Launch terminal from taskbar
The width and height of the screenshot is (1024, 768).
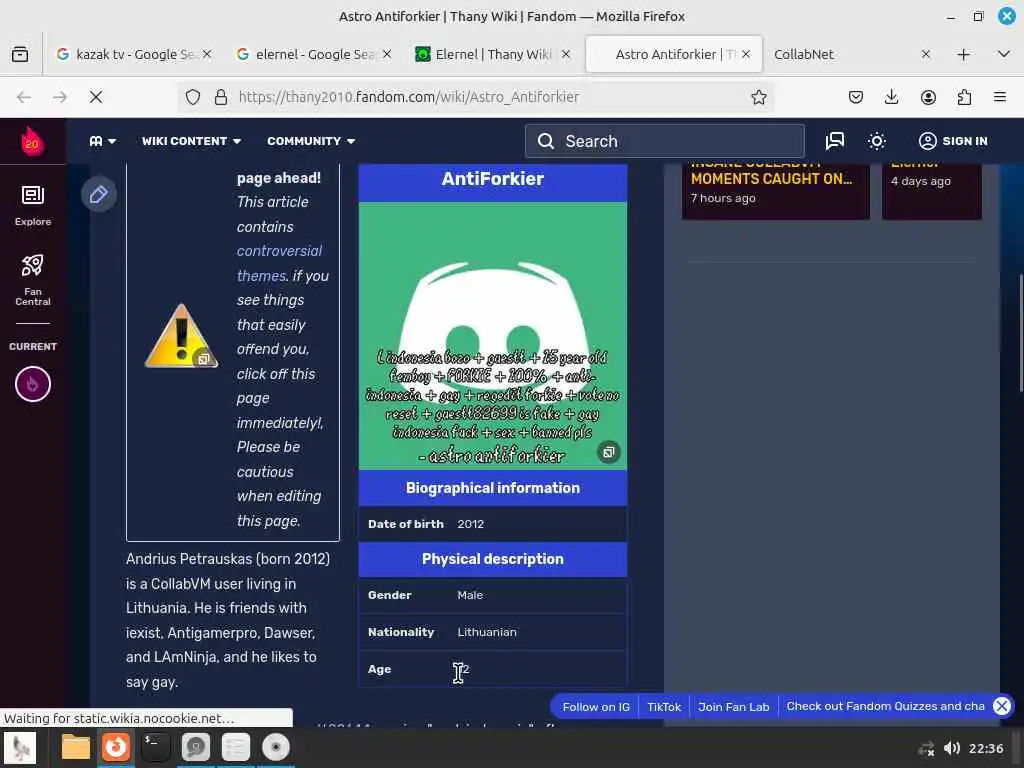pos(155,747)
